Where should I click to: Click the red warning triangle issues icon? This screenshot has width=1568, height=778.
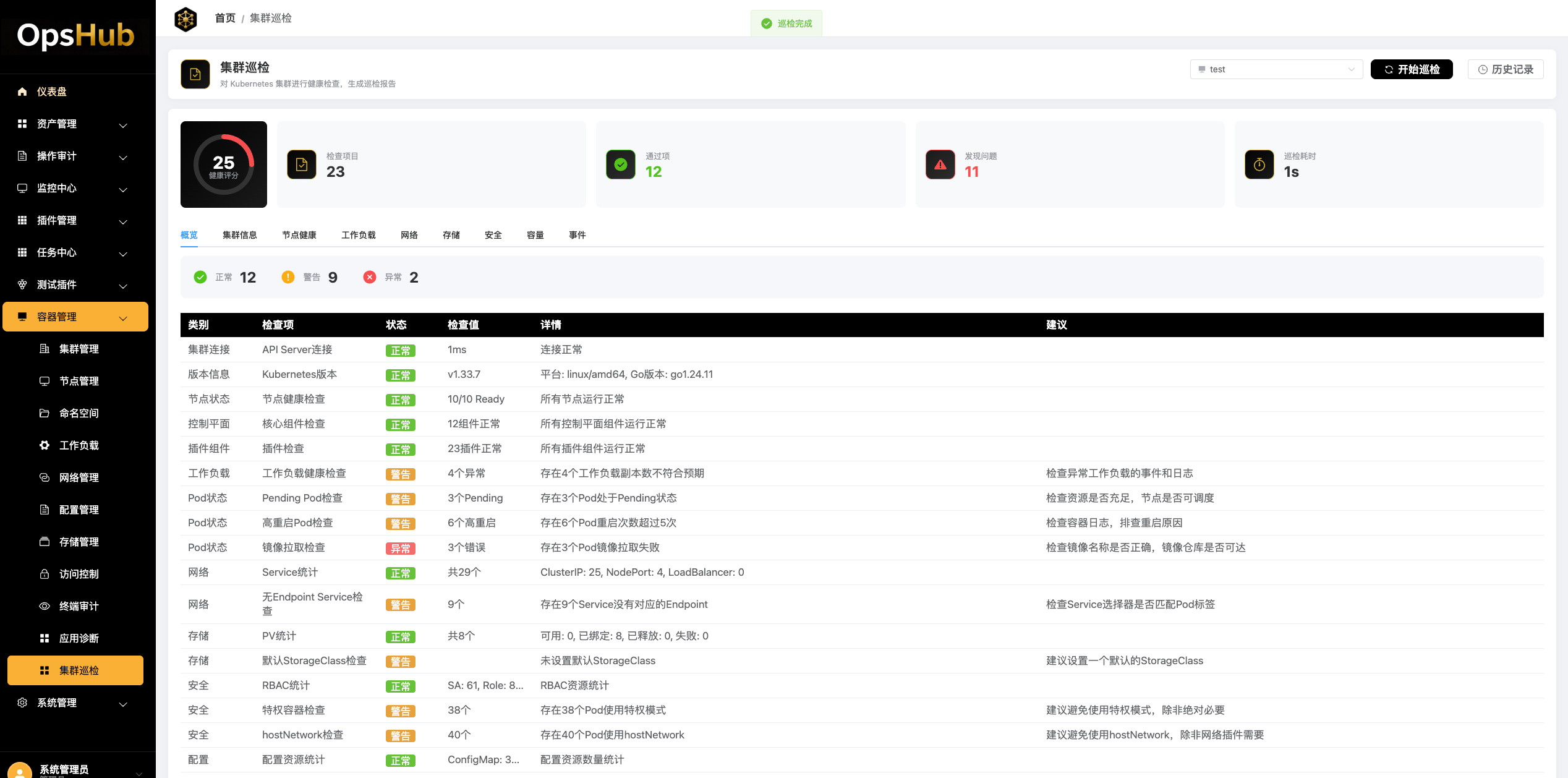click(940, 165)
